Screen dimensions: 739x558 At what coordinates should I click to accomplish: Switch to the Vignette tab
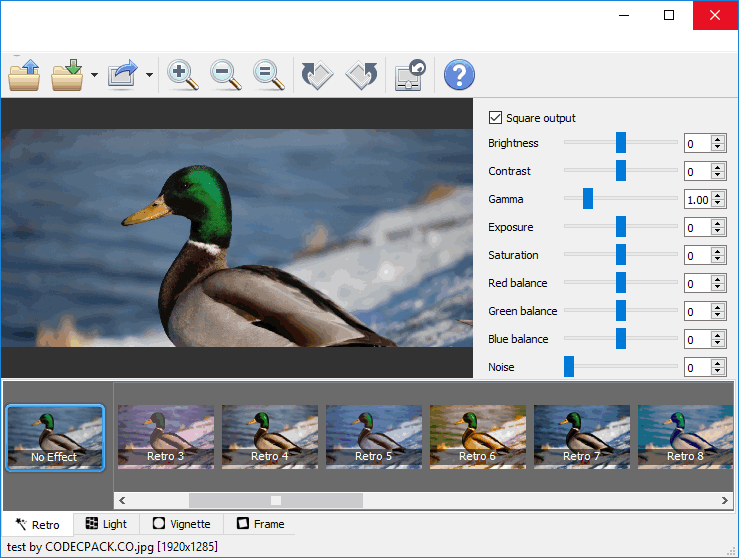click(x=181, y=524)
